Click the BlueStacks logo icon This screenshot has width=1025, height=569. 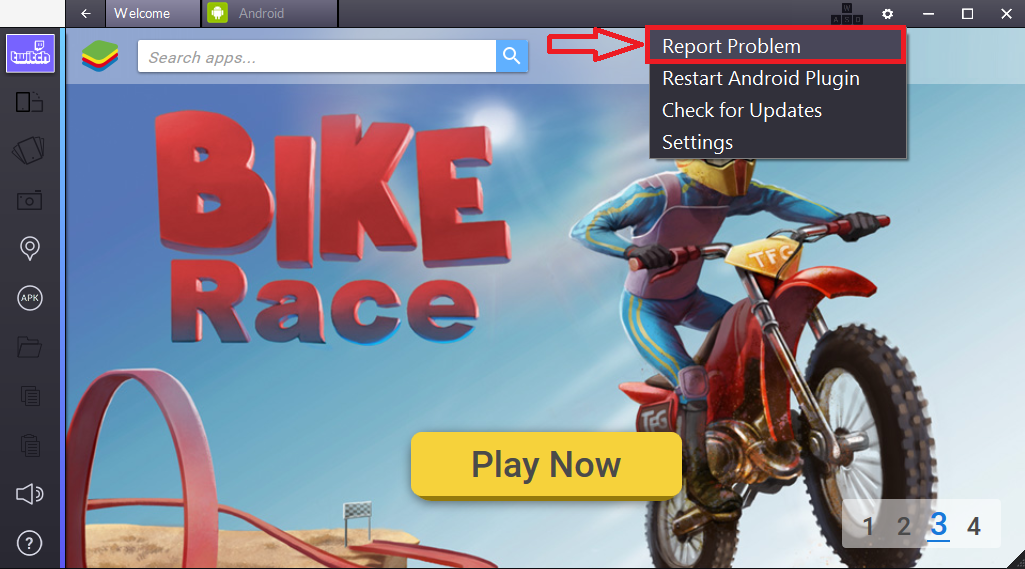pos(100,56)
